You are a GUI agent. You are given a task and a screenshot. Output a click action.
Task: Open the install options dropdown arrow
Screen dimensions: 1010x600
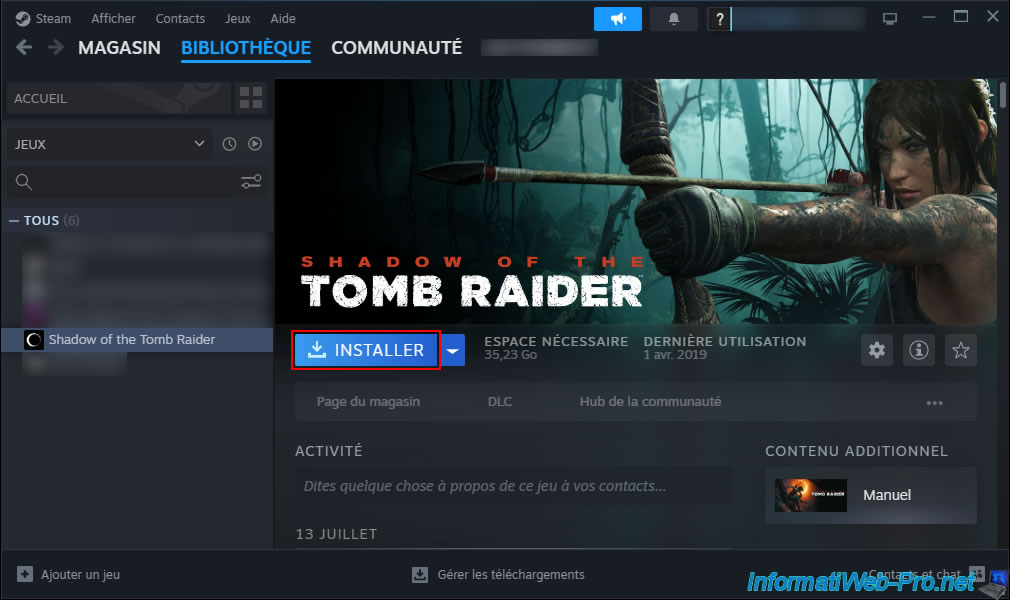(453, 350)
